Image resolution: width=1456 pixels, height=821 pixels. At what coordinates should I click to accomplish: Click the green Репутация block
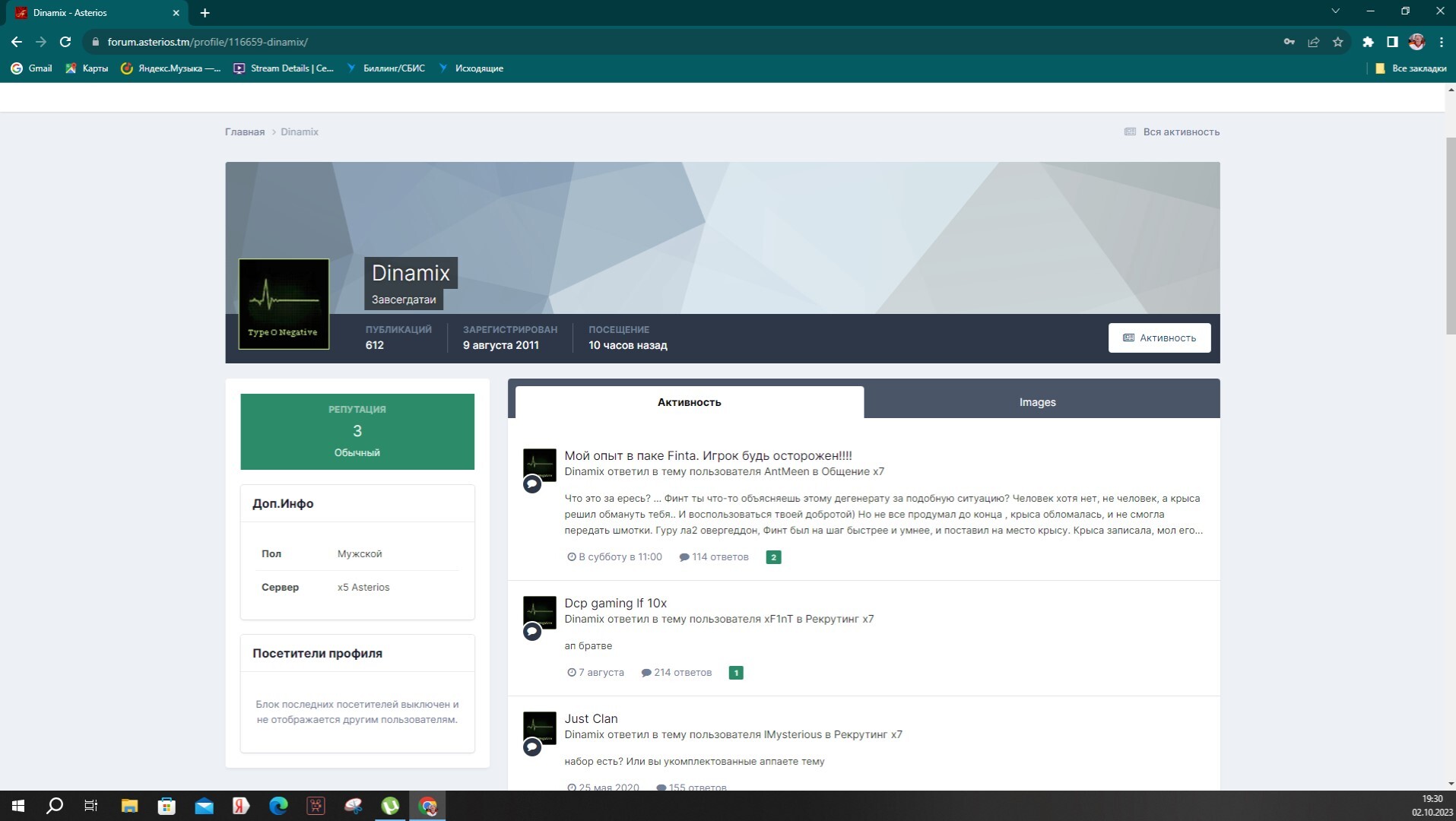pos(357,431)
